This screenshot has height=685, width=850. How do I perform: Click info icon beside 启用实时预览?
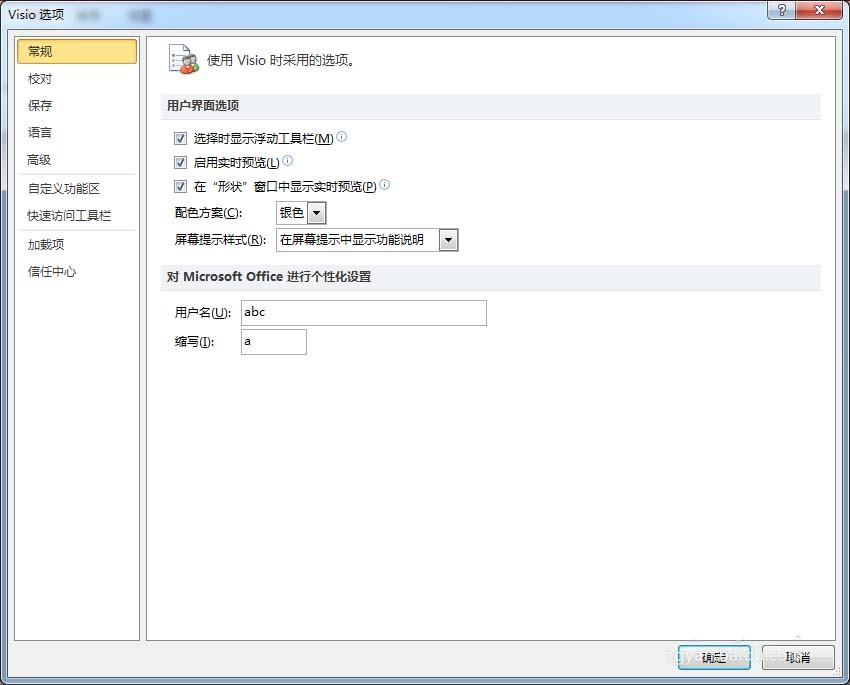[288, 161]
